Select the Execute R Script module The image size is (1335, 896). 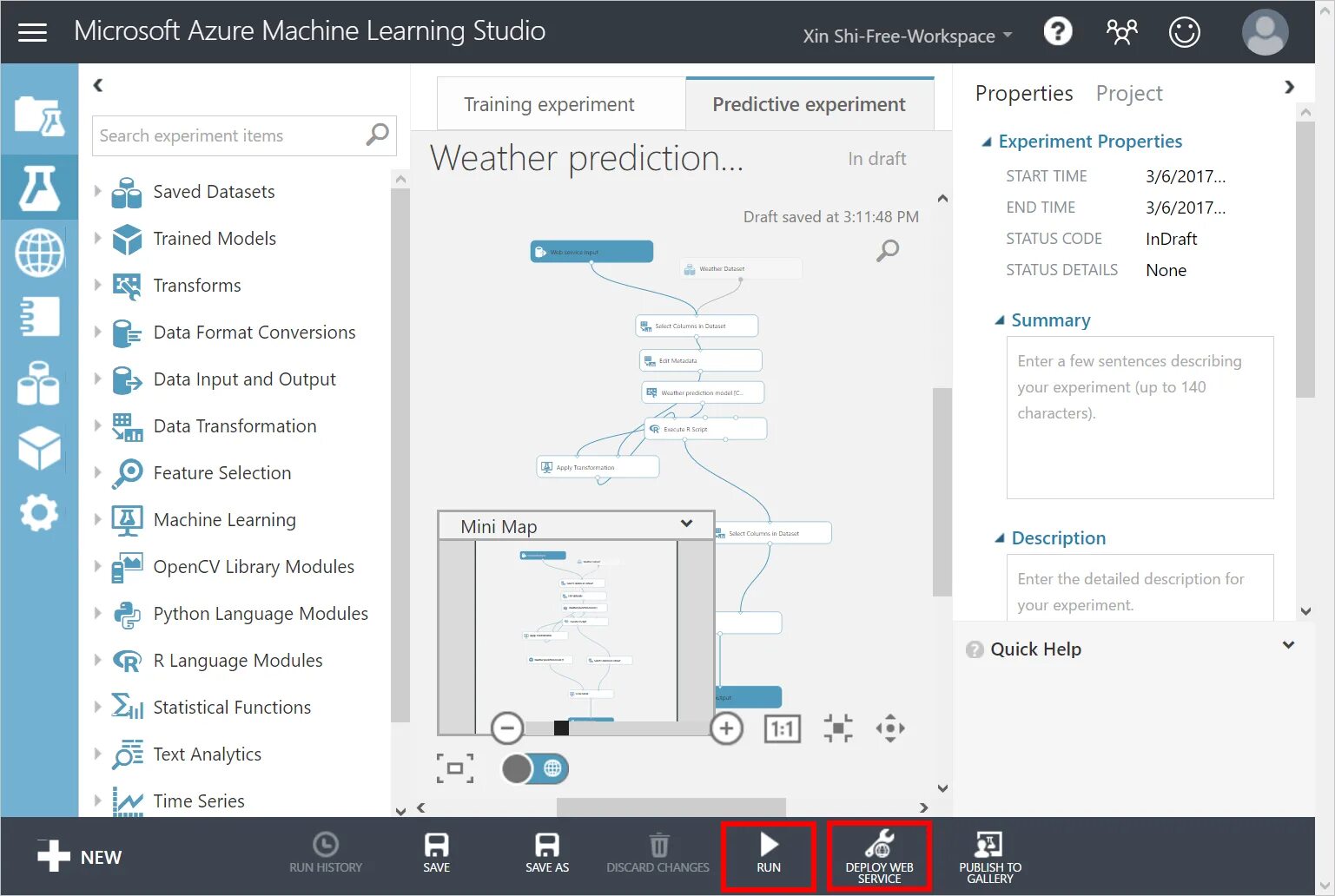point(705,429)
